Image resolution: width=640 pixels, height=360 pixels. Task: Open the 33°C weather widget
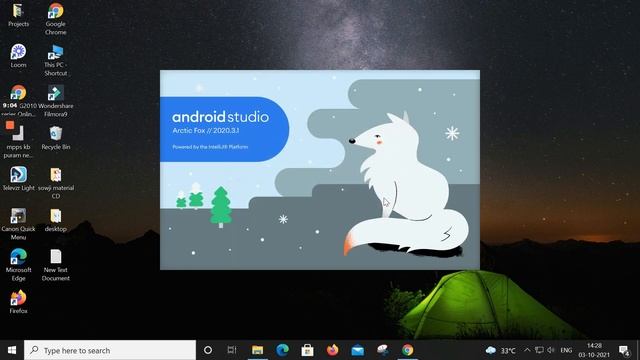500,350
